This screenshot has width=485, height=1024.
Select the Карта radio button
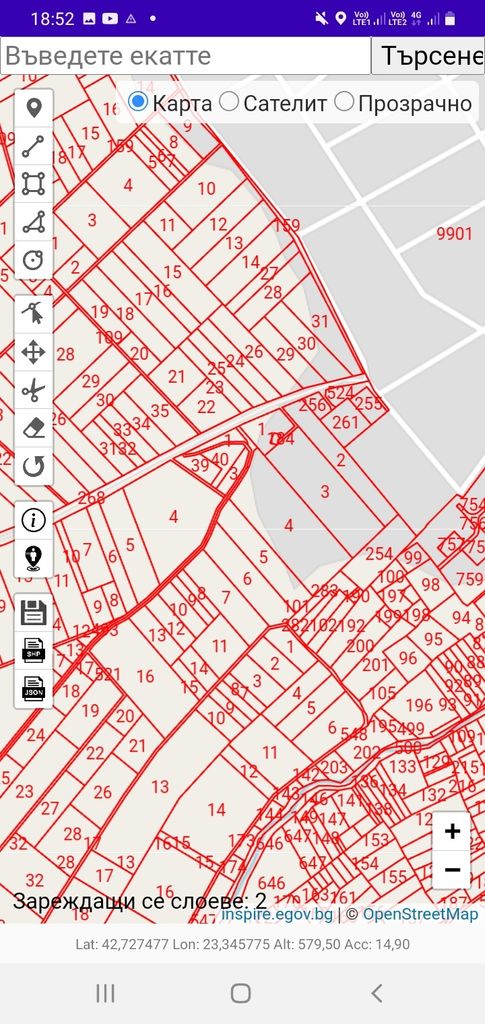coord(138,102)
